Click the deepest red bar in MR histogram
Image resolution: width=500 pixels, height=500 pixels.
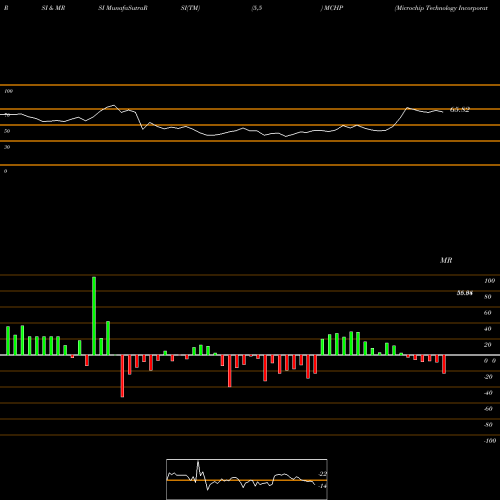coord(122,376)
